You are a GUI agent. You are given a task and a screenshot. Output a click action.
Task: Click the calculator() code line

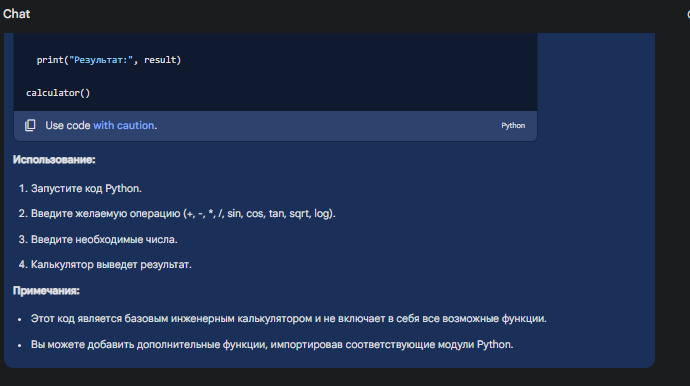coord(58,93)
